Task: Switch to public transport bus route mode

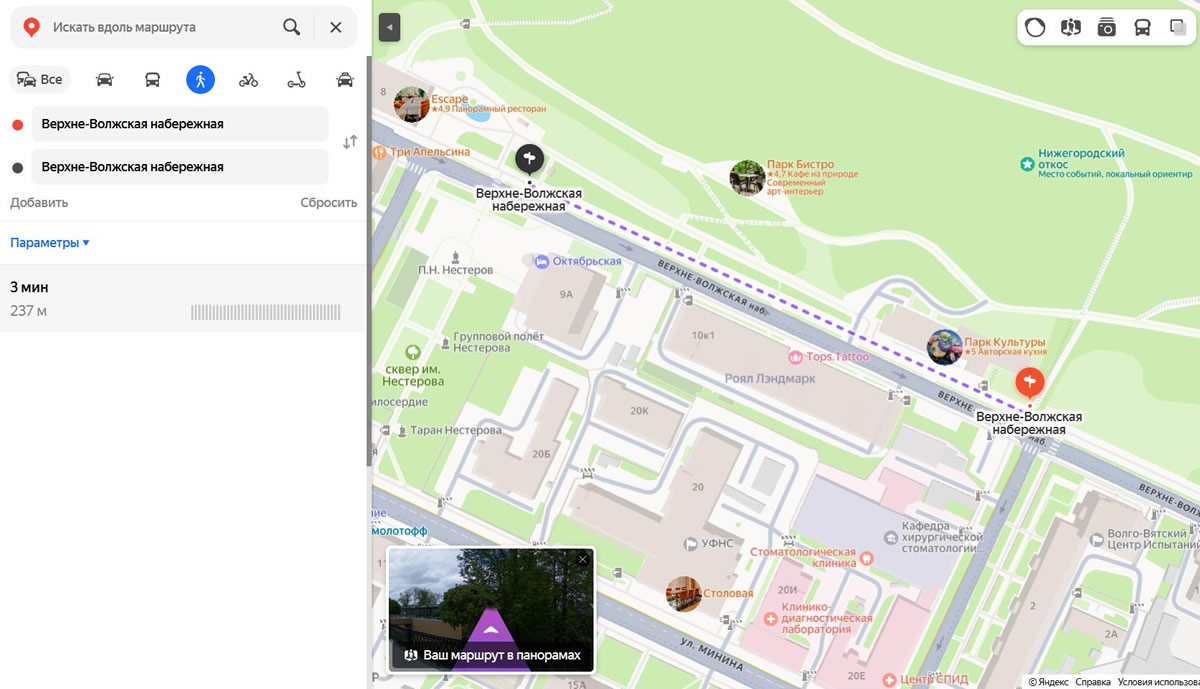Action: (152, 80)
